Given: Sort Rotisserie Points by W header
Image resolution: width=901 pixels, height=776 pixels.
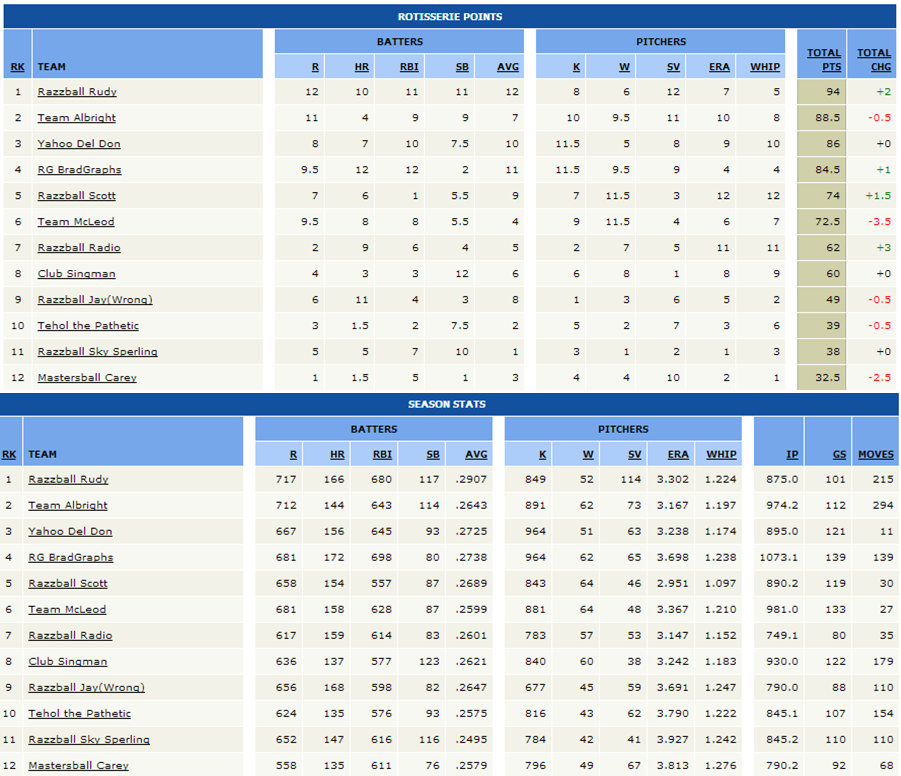Looking at the screenshot, I should pyautogui.click(x=625, y=67).
